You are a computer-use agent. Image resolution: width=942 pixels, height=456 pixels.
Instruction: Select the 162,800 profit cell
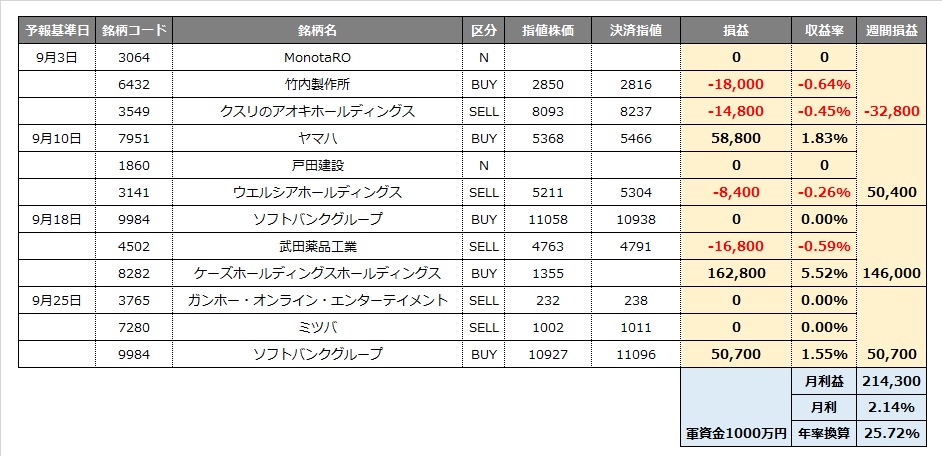tap(736, 272)
